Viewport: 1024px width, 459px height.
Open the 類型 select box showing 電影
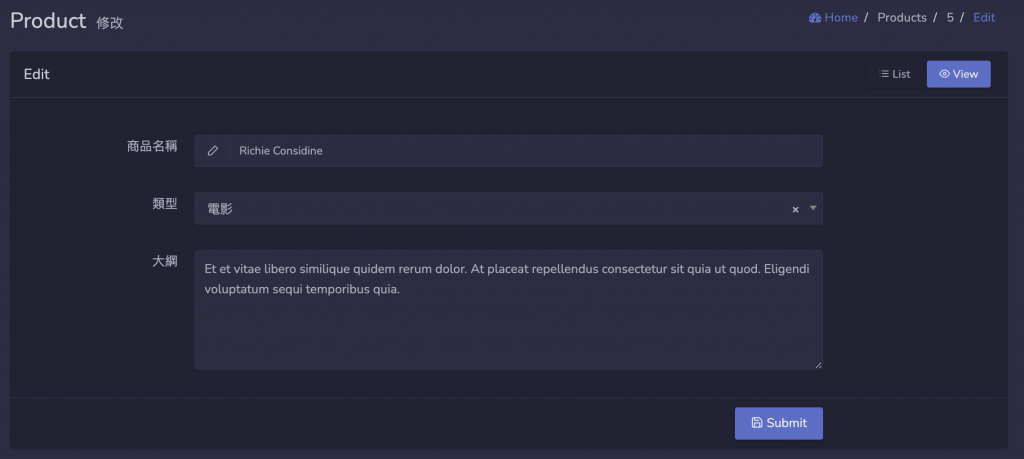click(490, 209)
